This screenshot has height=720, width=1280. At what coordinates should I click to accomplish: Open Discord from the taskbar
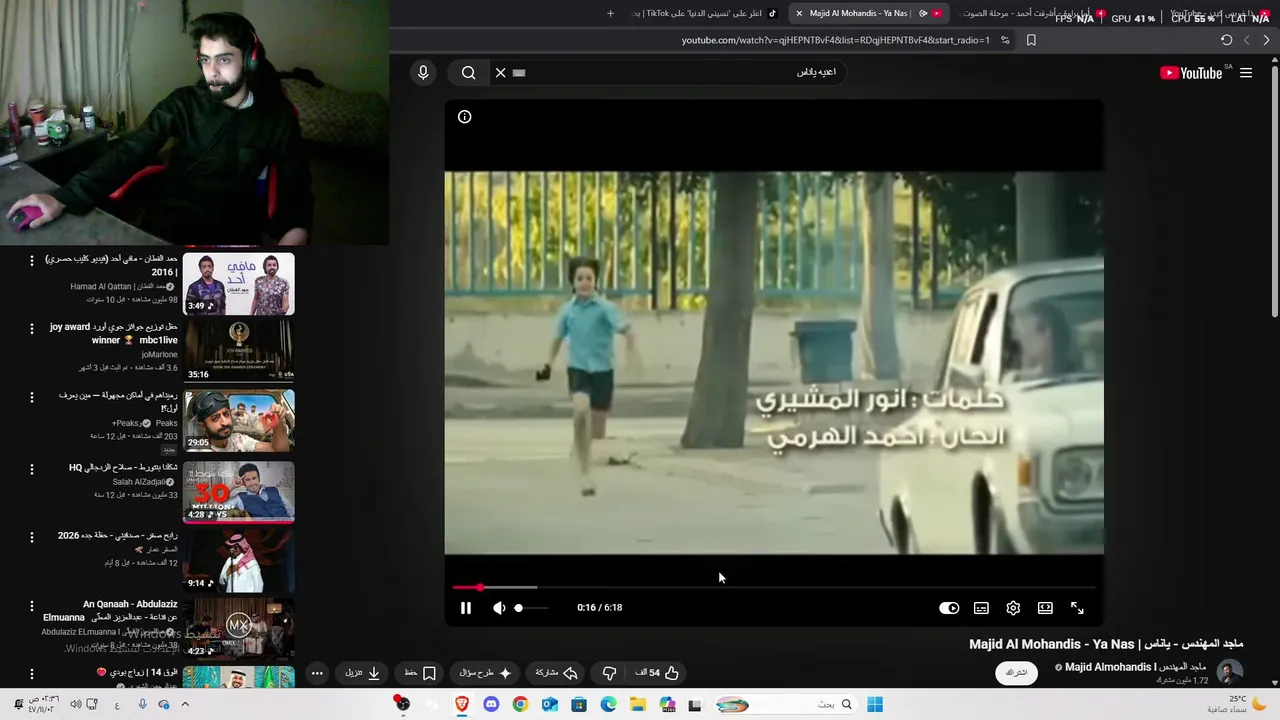(x=491, y=705)
